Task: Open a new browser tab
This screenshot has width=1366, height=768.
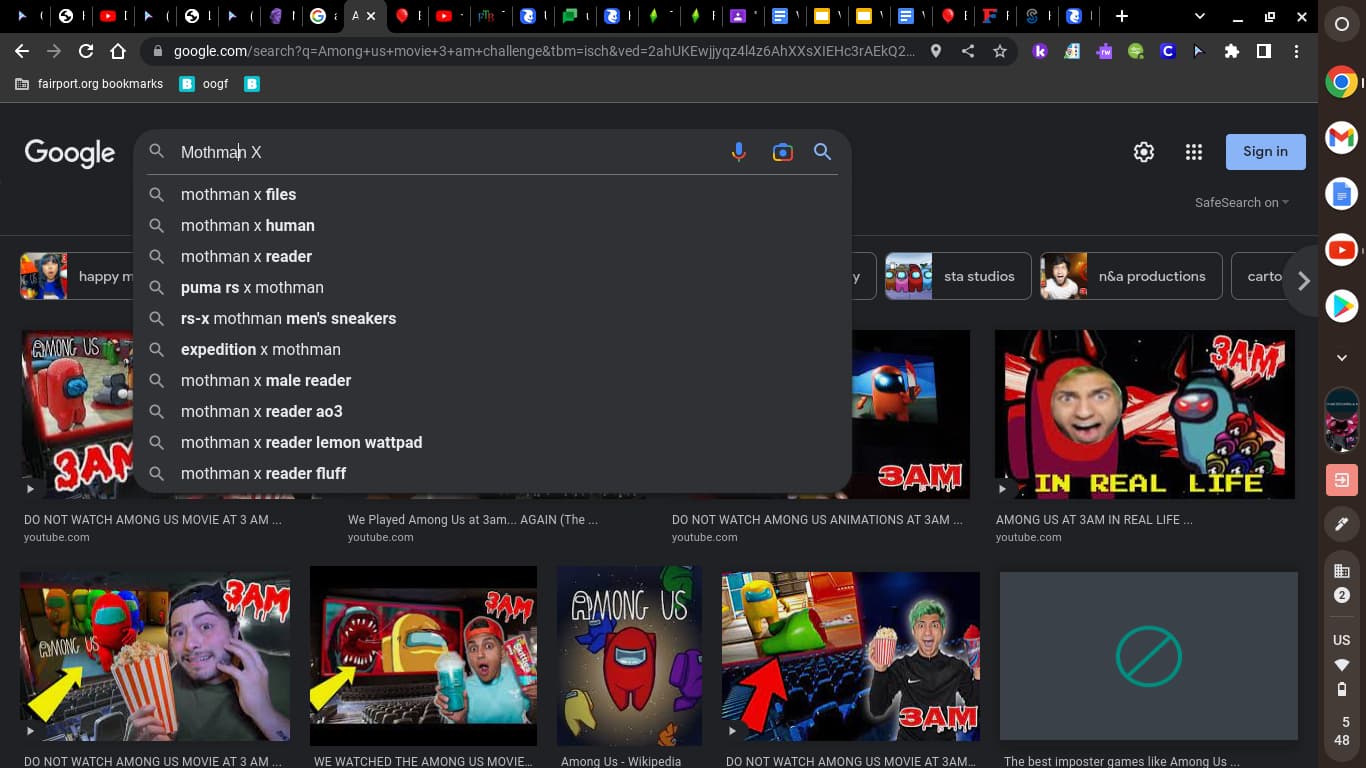Action: click(1122, 16)
